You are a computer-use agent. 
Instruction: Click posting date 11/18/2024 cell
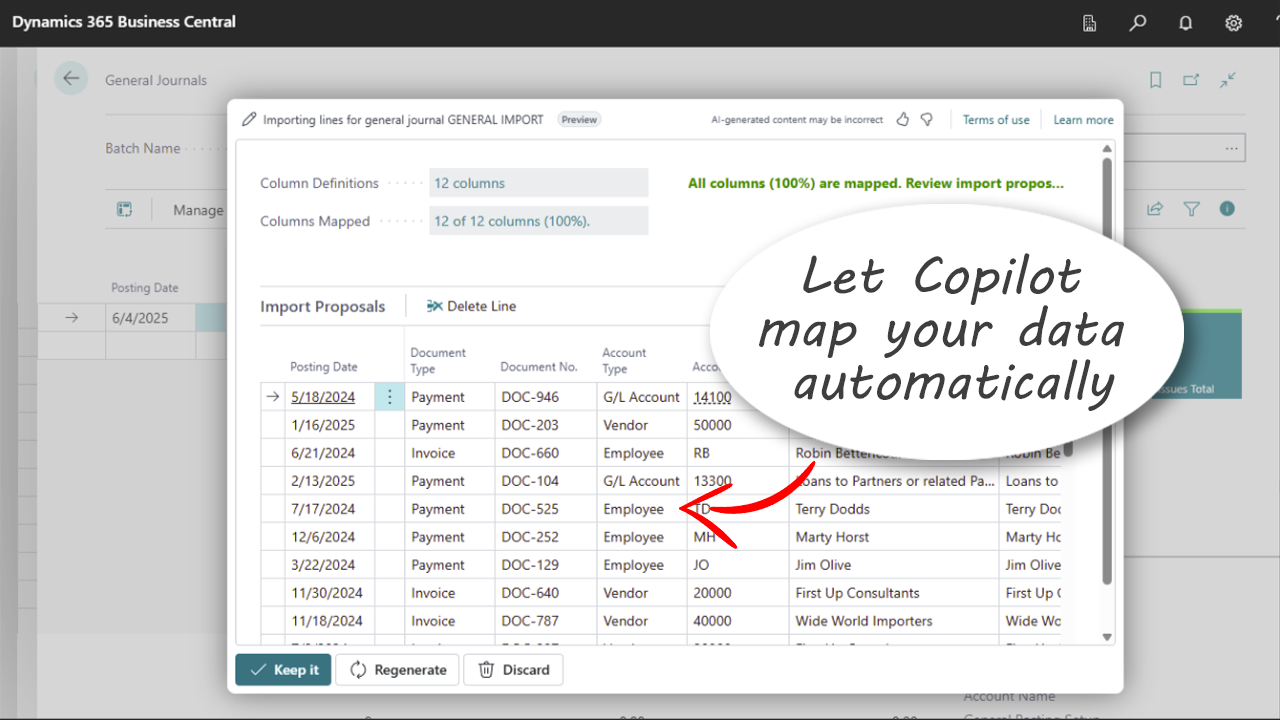pos(330,621)
